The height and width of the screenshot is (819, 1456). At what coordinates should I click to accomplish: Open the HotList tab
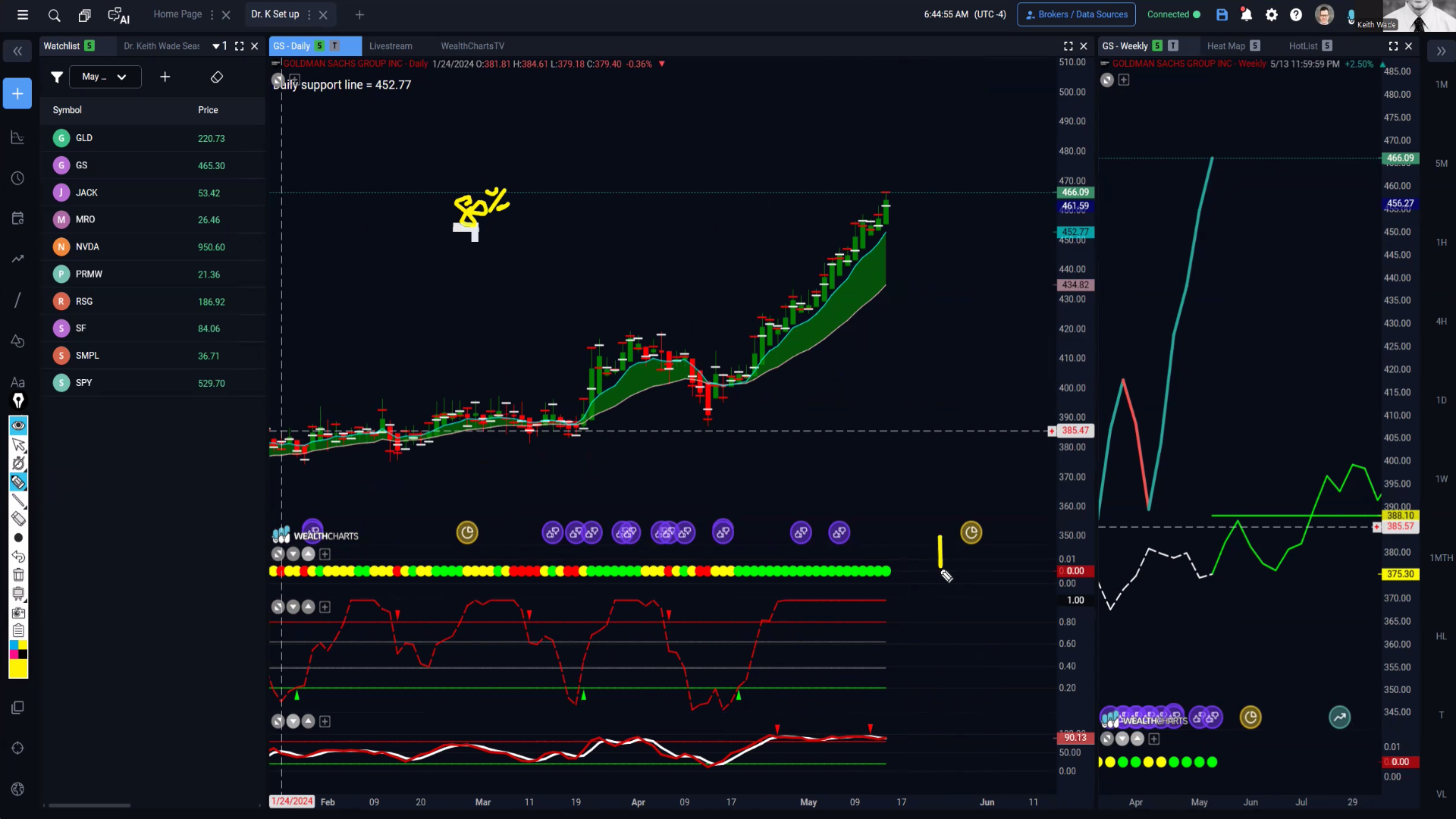pyautogui.click(x=1304, y=45)
